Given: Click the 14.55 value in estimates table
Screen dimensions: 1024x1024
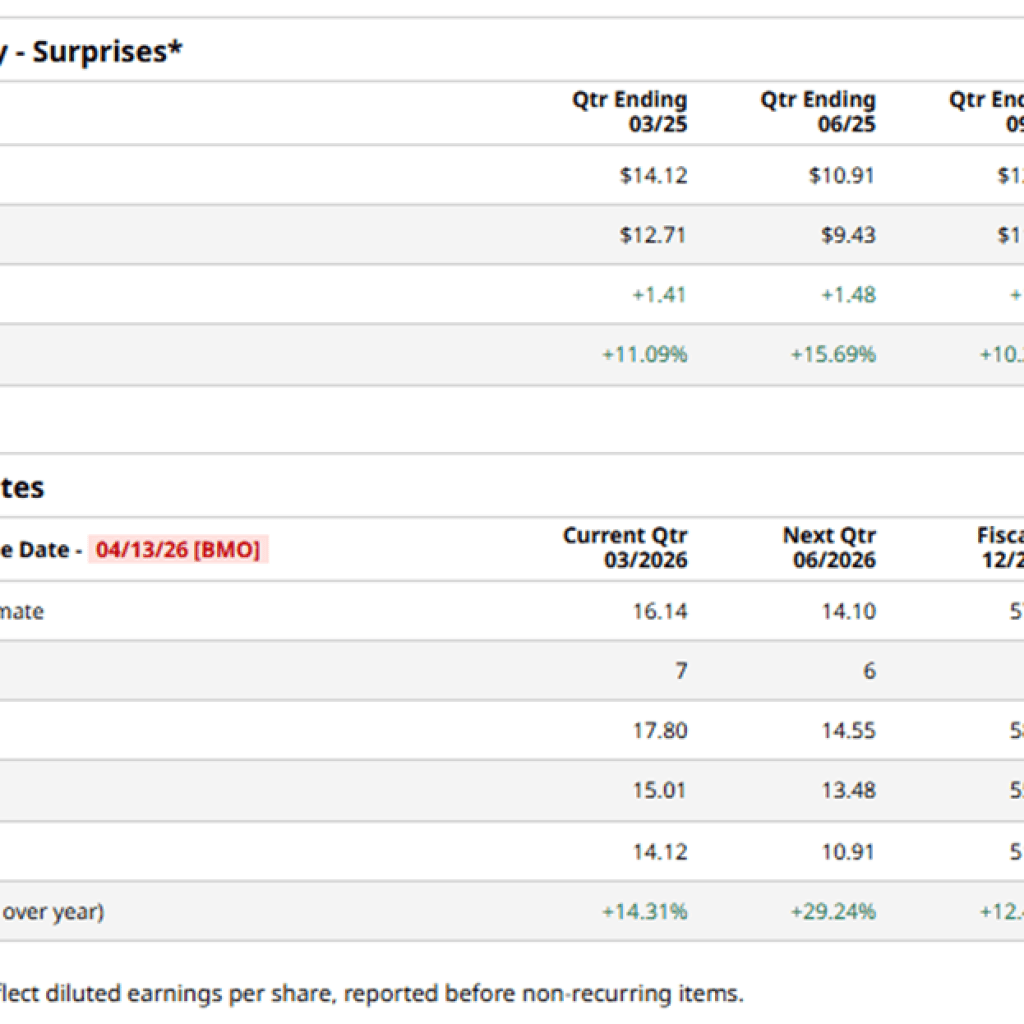Looking at the screenshot, I should click(849, 731).
